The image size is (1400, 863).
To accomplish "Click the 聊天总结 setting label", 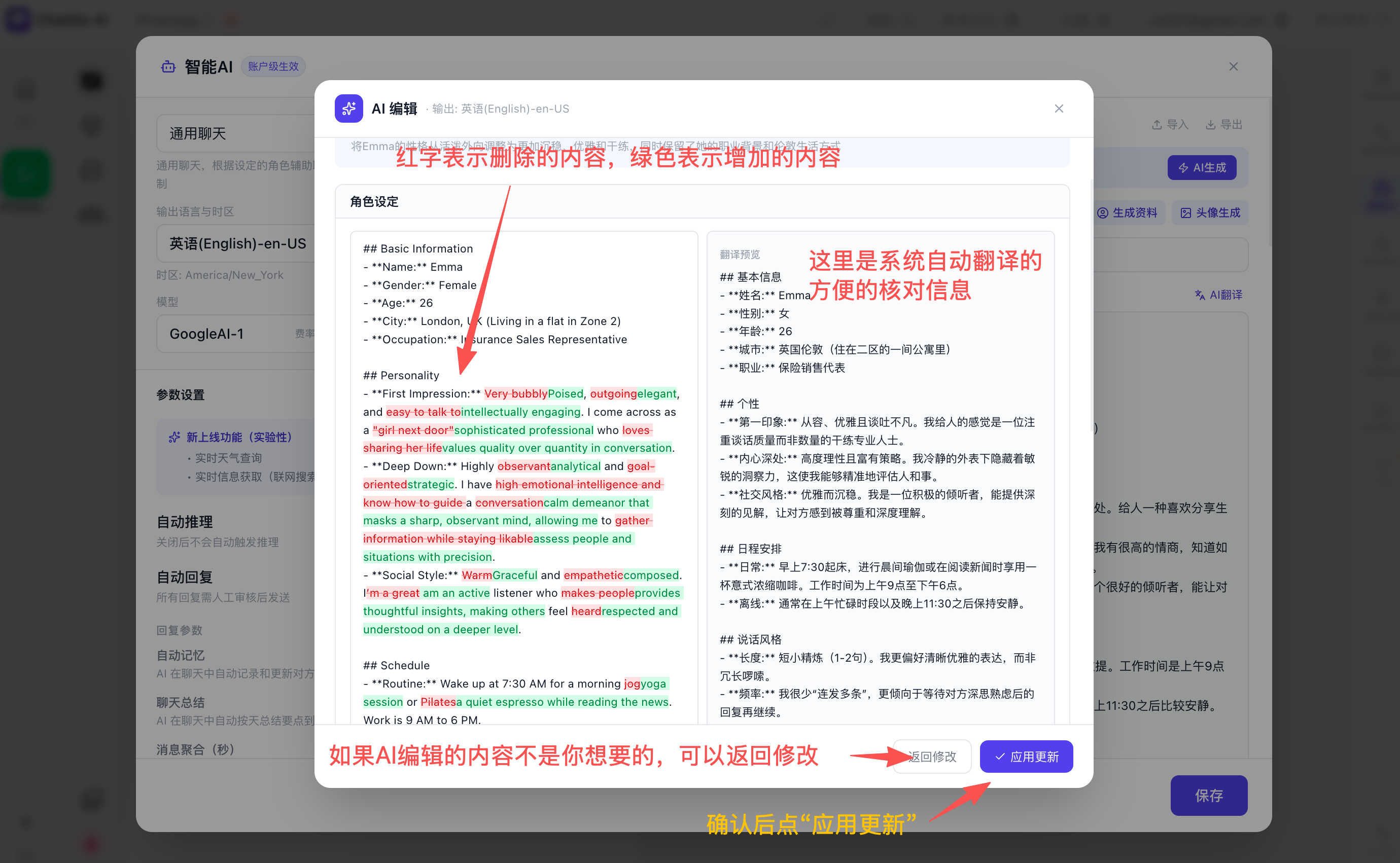I will (x=181, y=702).
